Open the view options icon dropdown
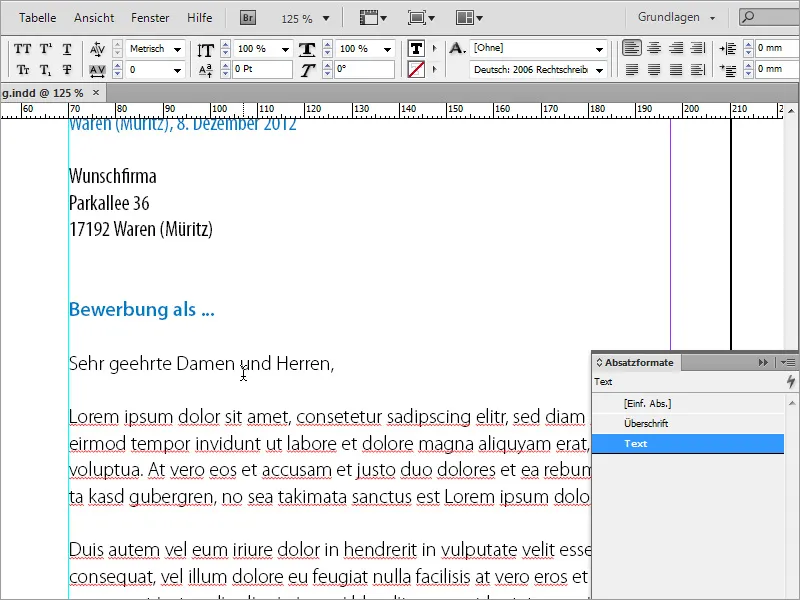 pyautogui.click(x=373, y=18)
